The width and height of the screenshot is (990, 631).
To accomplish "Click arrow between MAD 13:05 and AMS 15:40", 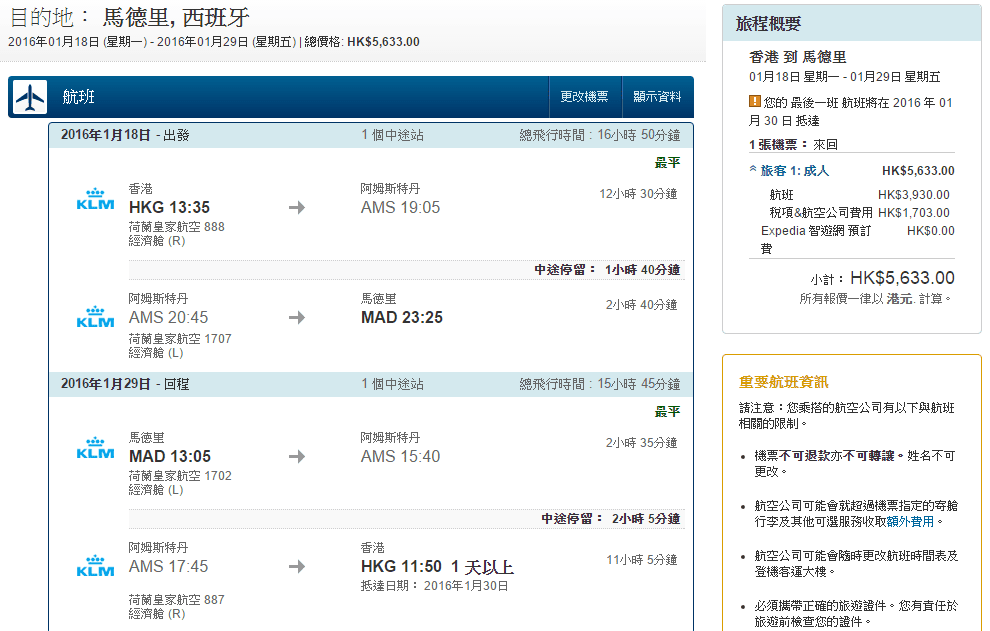I will pos(297,457).
